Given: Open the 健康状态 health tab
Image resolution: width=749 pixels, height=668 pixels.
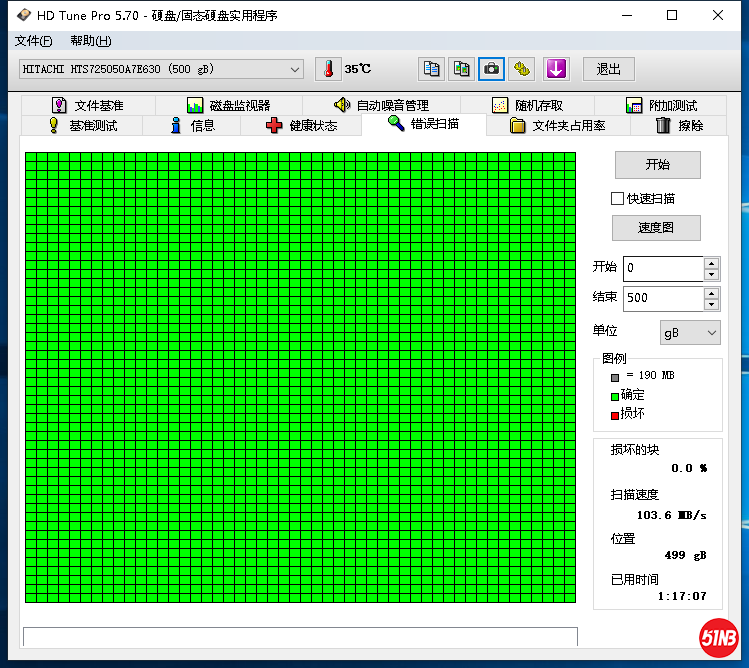Looking at the screenshot, I should coord(302,125).
